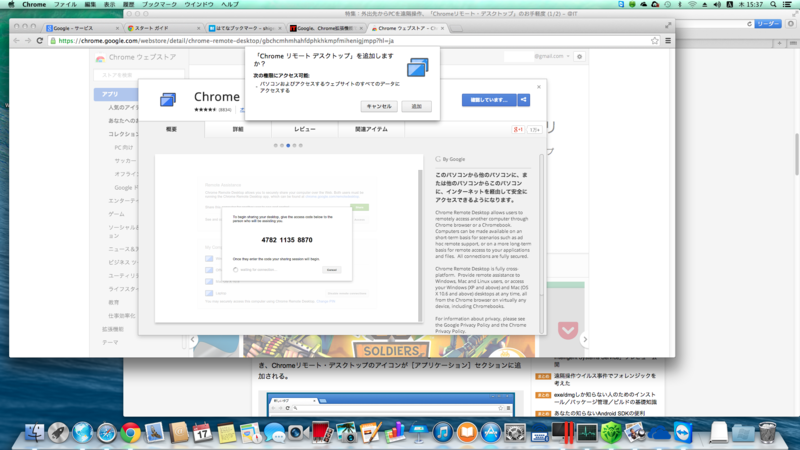Open the Apple menu
The height and width of the screenshot is (450, 800).
(x=11, y=4)
